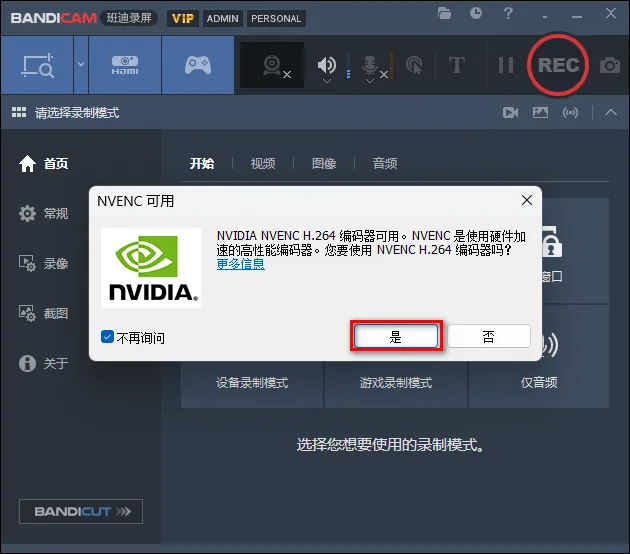Switch to 图像 tab
Image resolution: width=630 pixels, height=554 pixels.
point(324,164)
